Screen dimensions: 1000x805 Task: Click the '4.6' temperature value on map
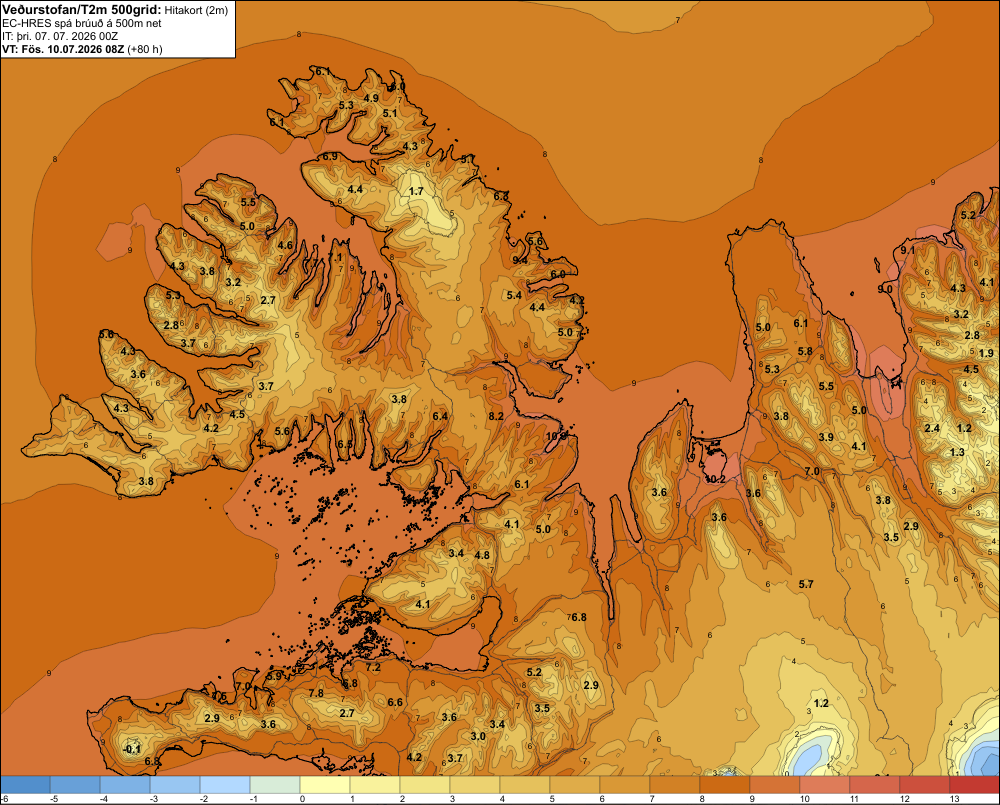click(x=285, y=245)
